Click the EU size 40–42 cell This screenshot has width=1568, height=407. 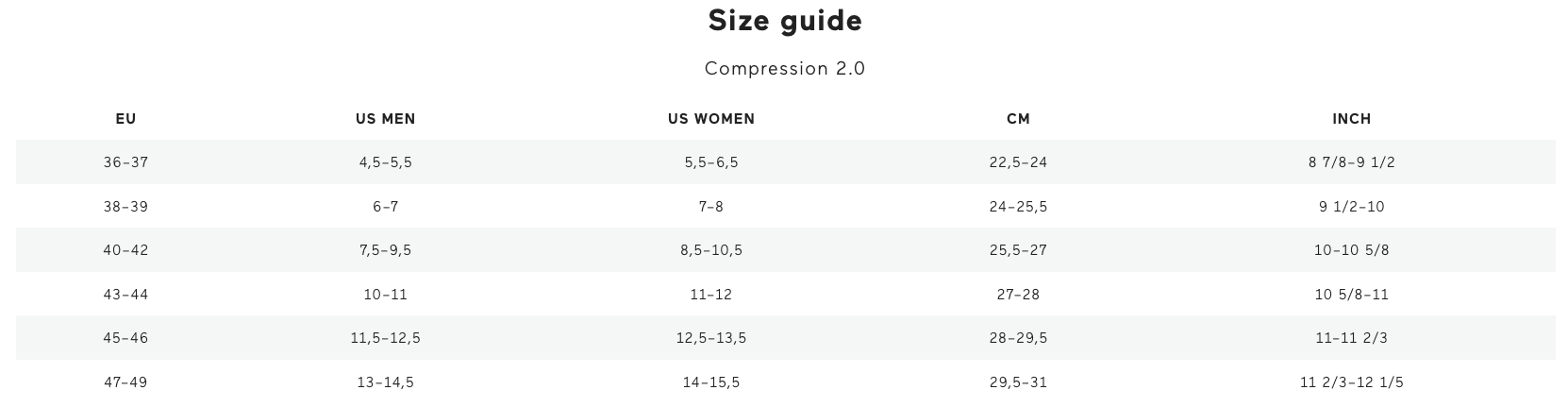point(125,250)
